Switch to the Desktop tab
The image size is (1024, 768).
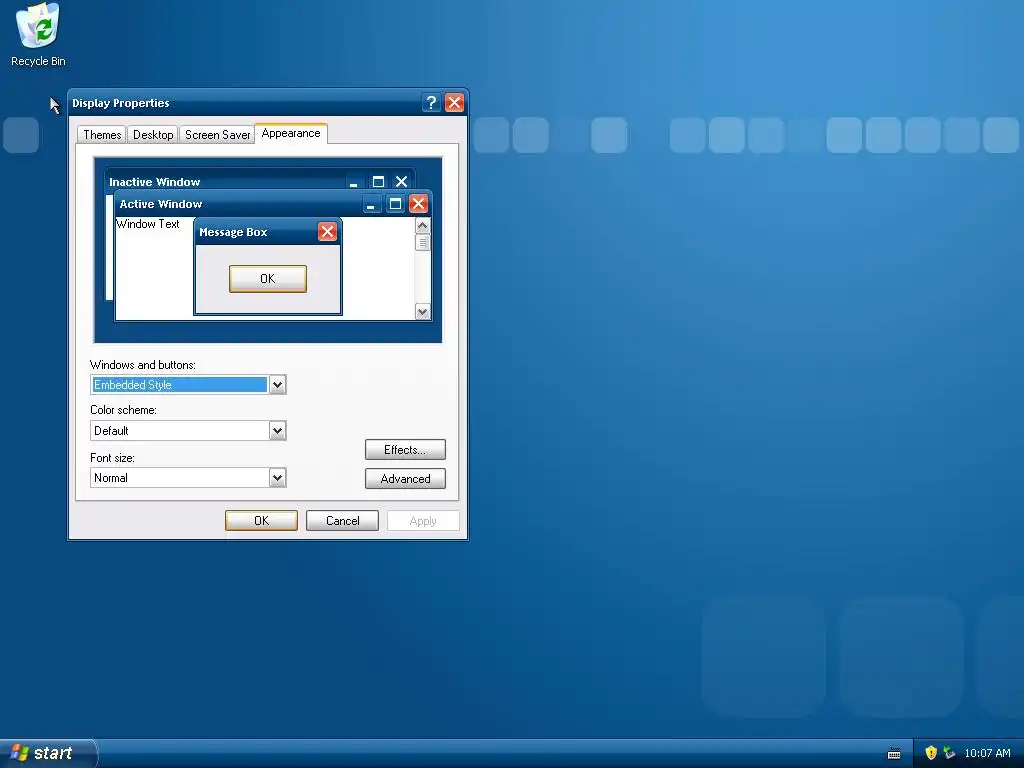point(153,135)
